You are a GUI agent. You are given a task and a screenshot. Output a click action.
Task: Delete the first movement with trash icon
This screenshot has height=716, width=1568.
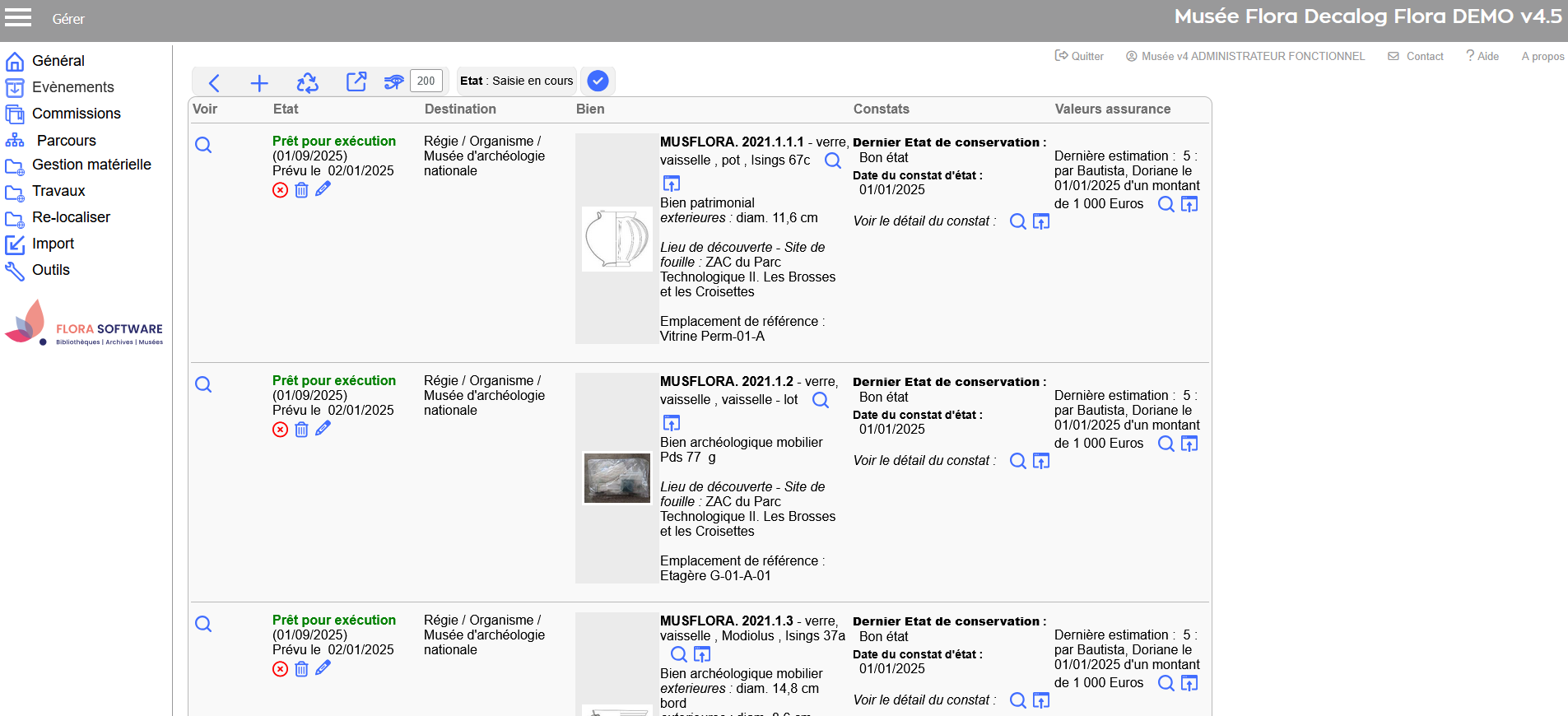(301, 190)
